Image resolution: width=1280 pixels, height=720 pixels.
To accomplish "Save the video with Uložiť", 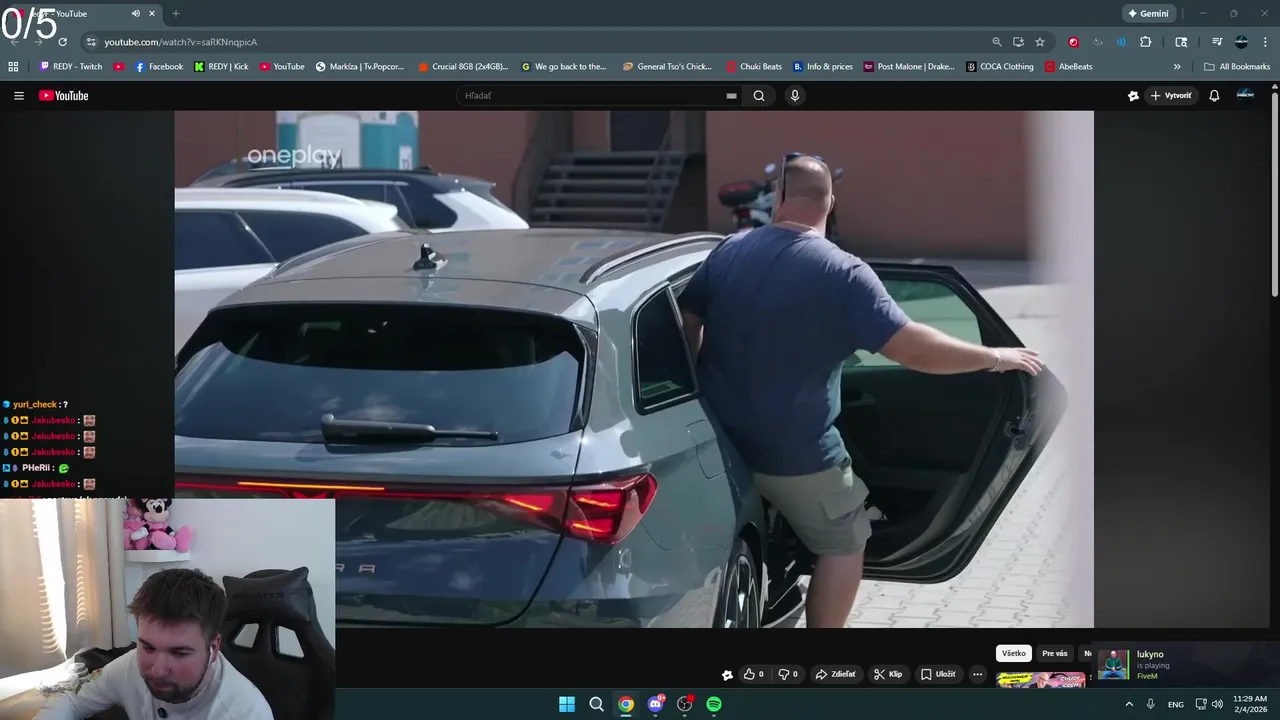I will pyautogui.click(x=938, y=674).
